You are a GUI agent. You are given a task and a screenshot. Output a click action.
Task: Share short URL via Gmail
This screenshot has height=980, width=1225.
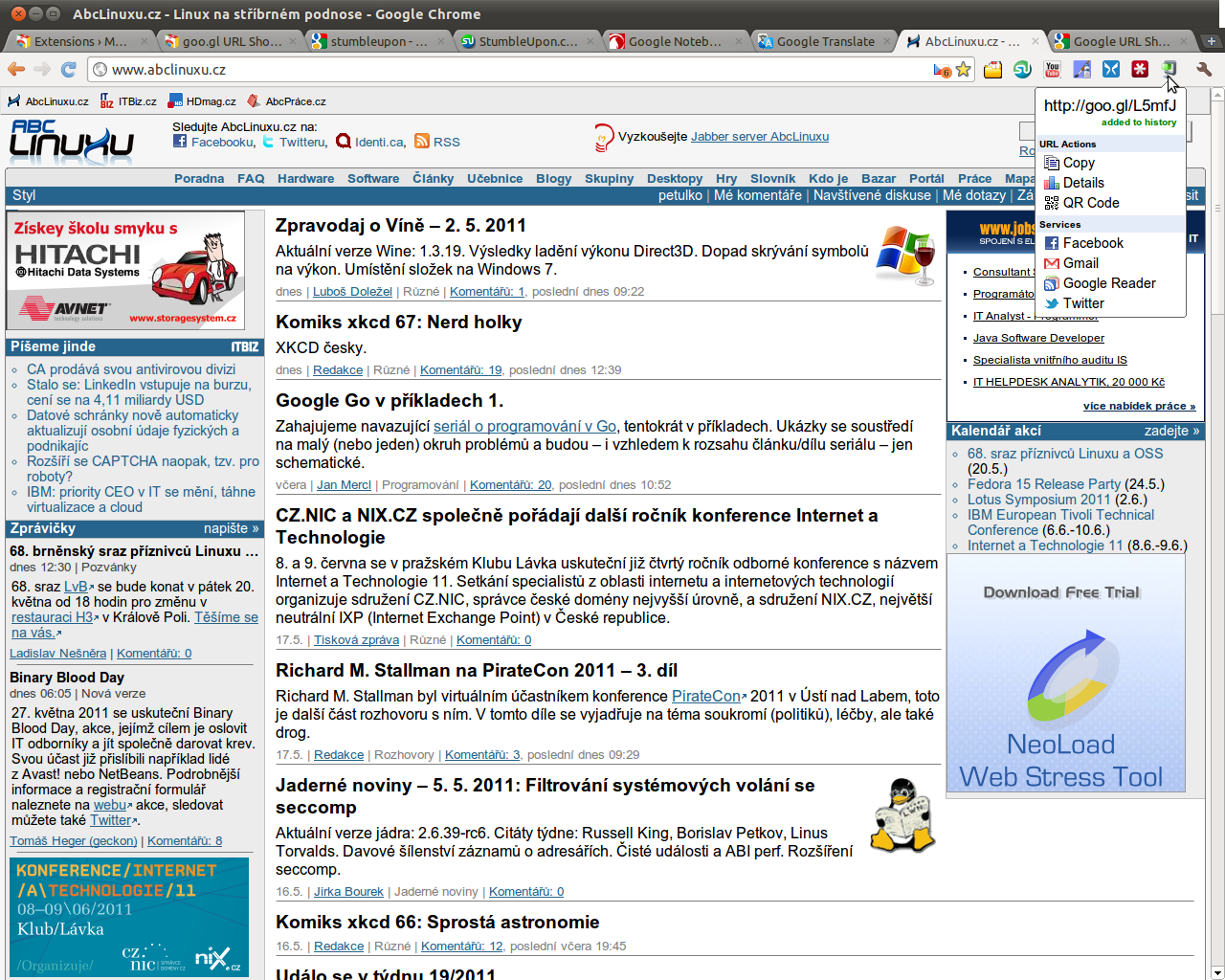[1080, 263]
